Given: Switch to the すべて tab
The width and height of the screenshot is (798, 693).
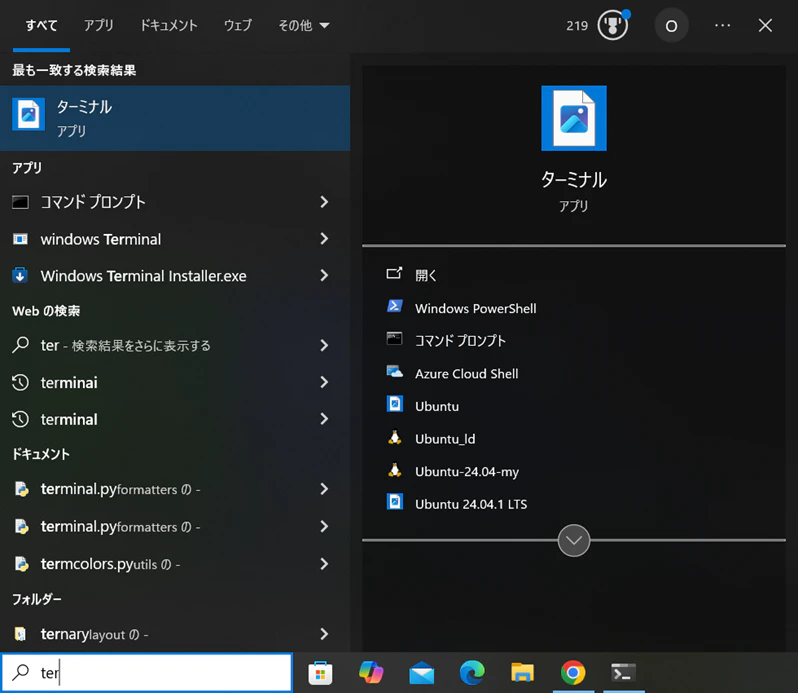Looking at the screenshot, I should 41,25.
